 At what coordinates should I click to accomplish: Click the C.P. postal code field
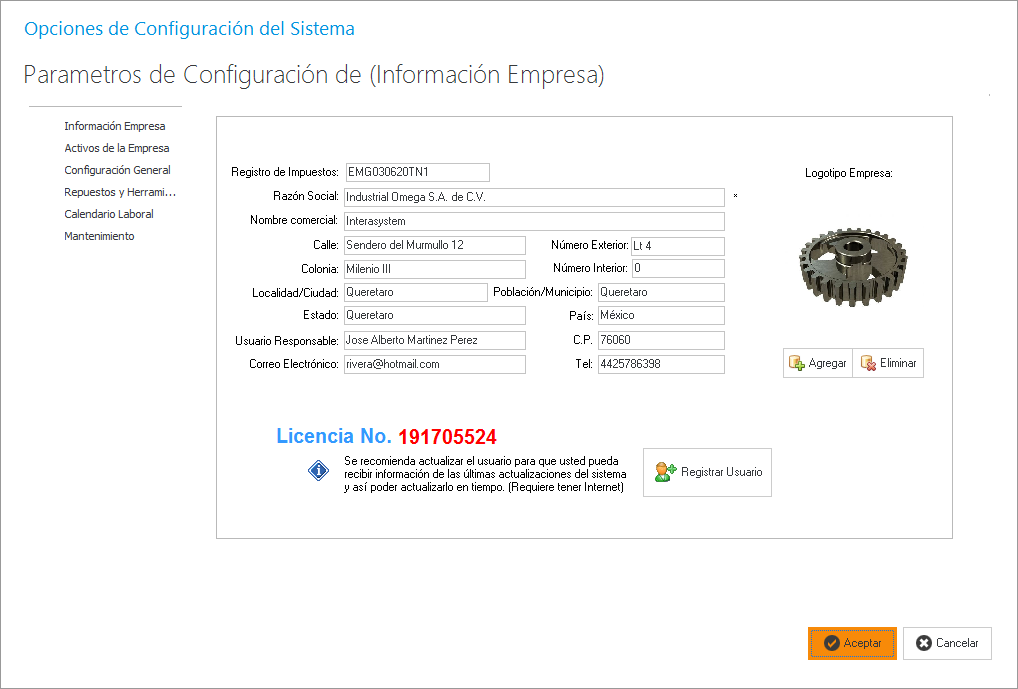(x=660, y=340)
